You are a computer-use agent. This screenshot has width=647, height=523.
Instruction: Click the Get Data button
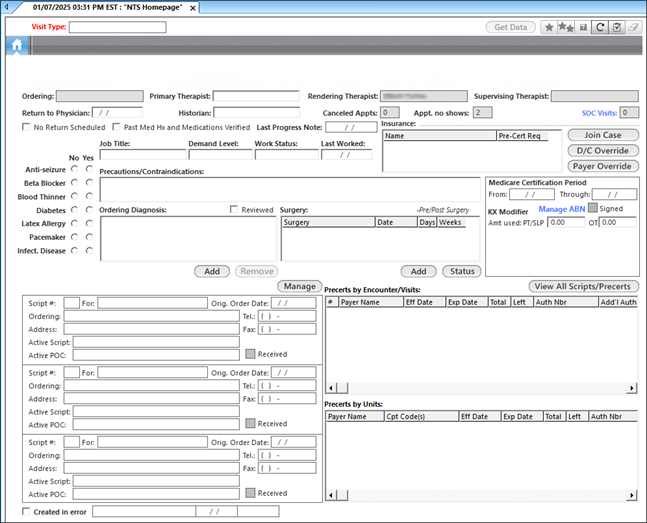pyautogui.click(x=511, y=27)
